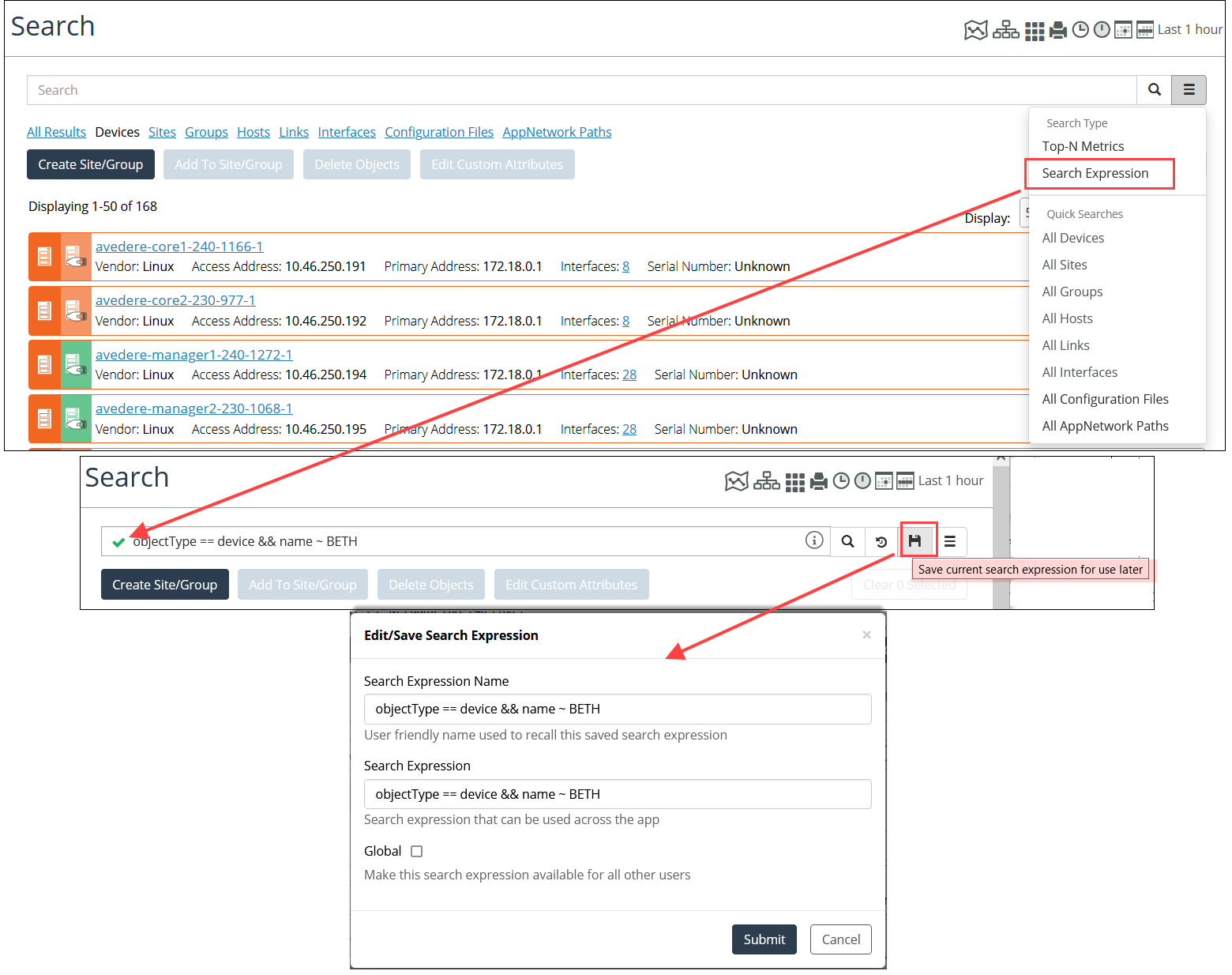Open the avedere-core1-240-1166-1 device link
This screenshot has height=975, width=1232.
click(179, 247)
